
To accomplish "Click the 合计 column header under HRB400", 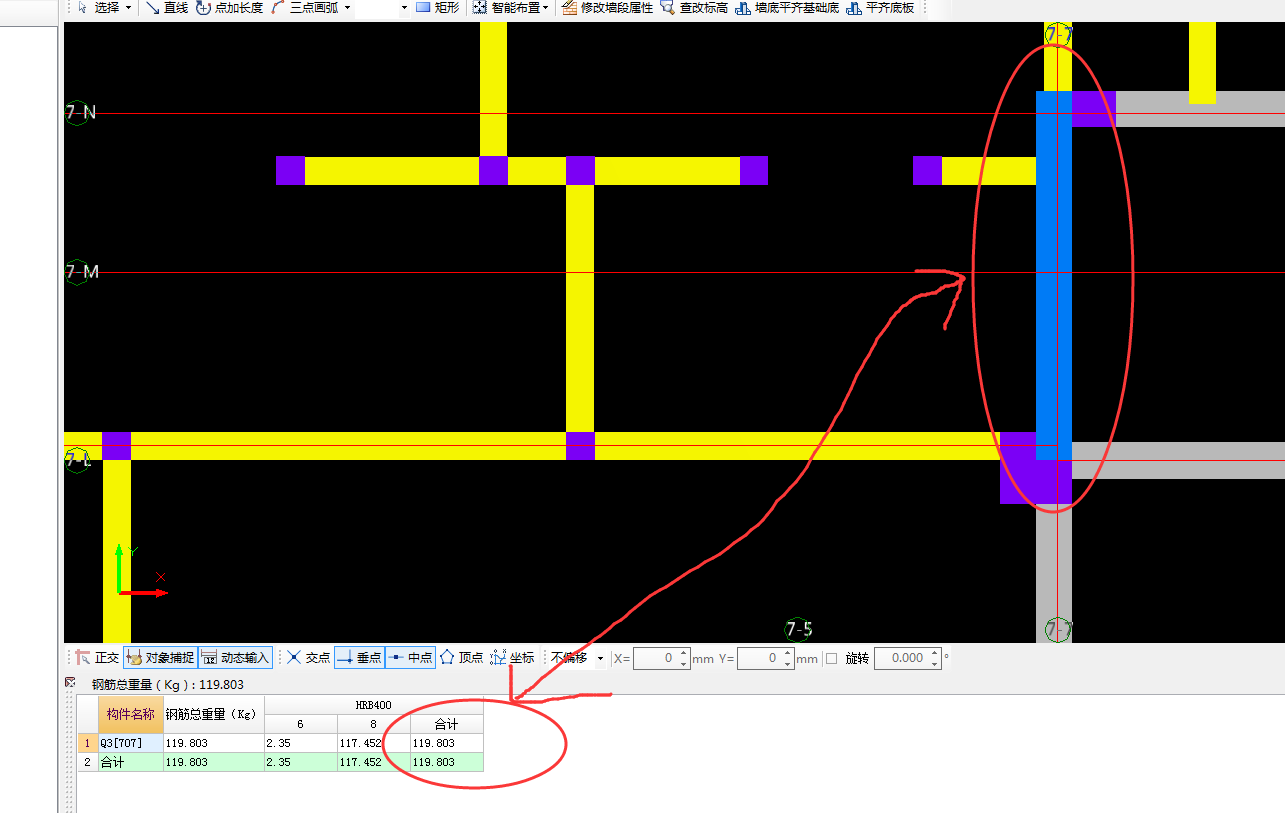I will 447,723.
